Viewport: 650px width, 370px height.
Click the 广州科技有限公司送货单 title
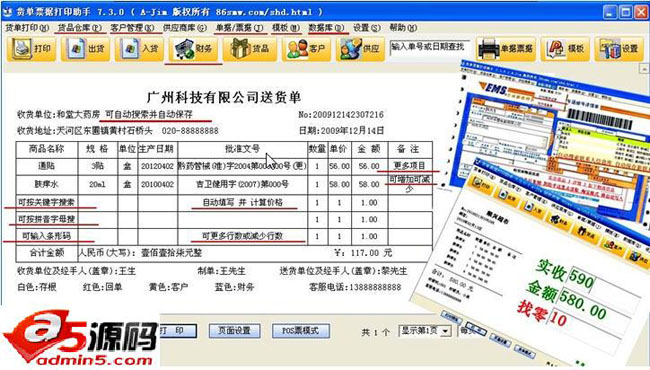[x=224, y=97]
